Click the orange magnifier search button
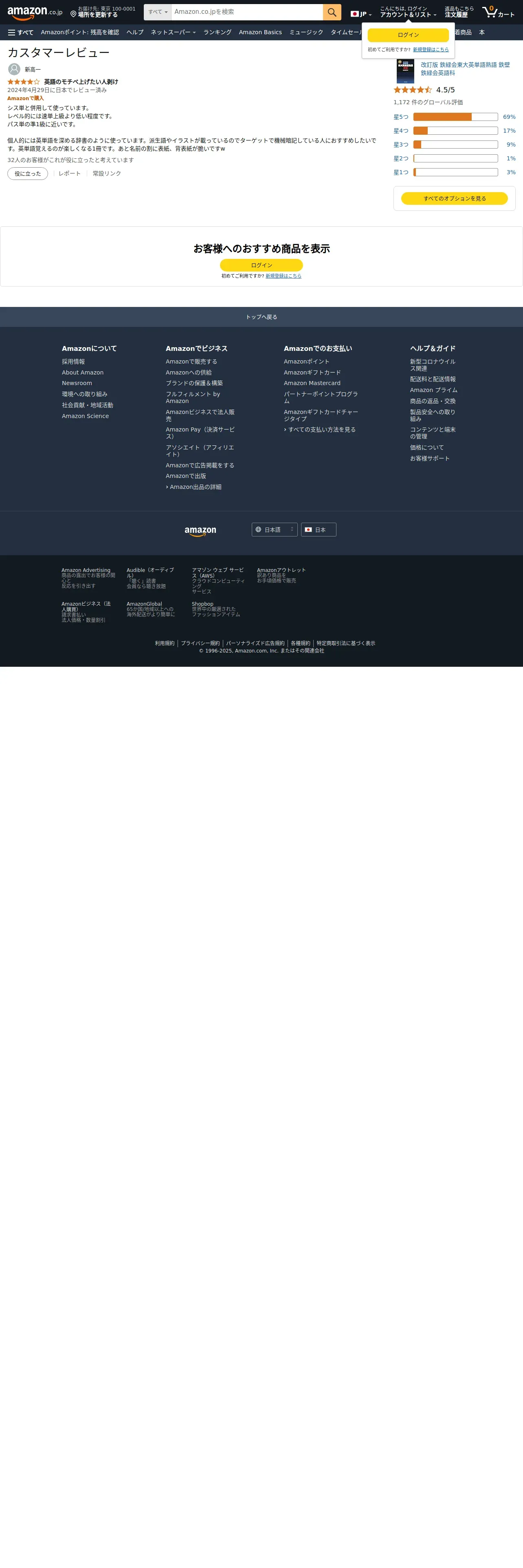Screen dimensions: 523x1568 coord(332,12)
